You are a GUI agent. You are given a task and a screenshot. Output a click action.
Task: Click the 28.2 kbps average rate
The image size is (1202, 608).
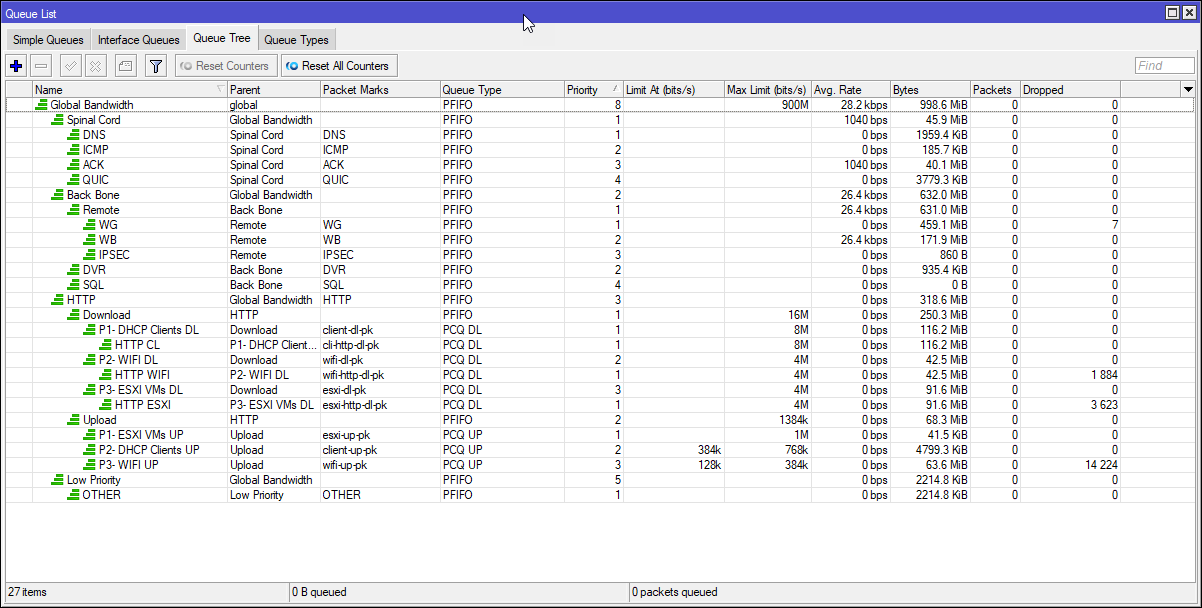[863, 105]
